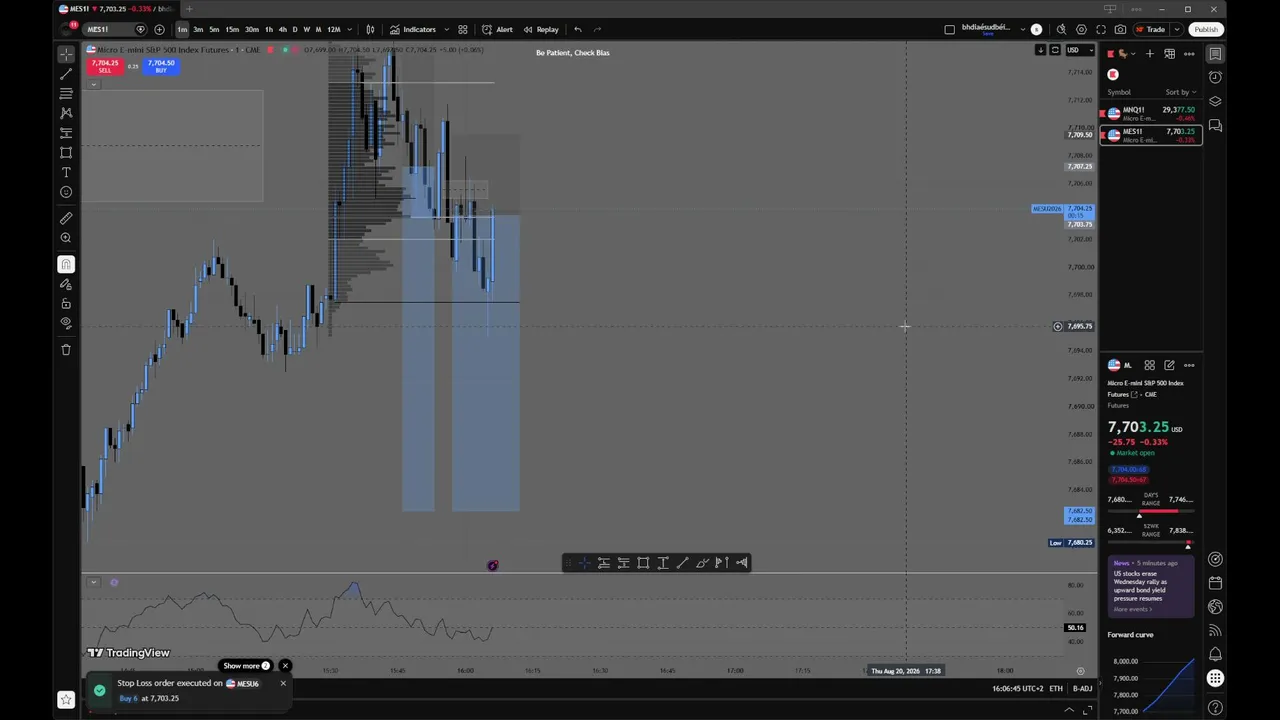Open the Fibonacci retracement tools group
The height and width of the screenshot is (720, 1280).
(x=66, y=94)
